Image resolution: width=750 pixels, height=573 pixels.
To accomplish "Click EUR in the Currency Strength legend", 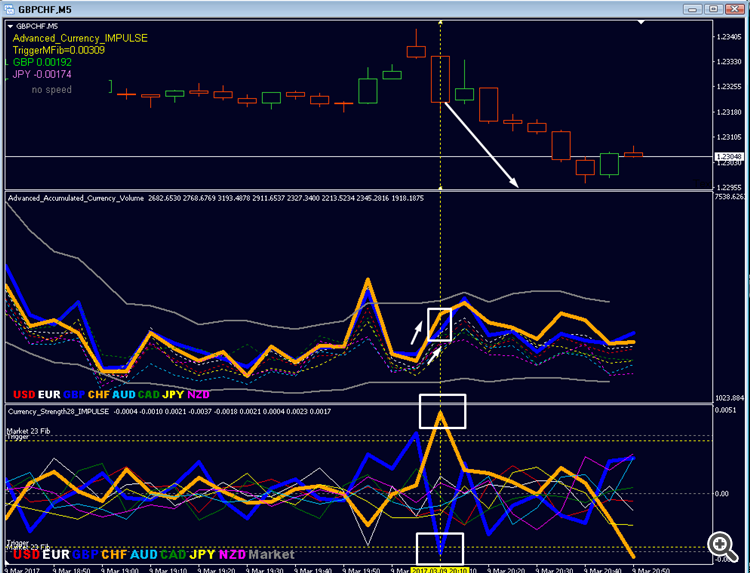I will (56, 555).
